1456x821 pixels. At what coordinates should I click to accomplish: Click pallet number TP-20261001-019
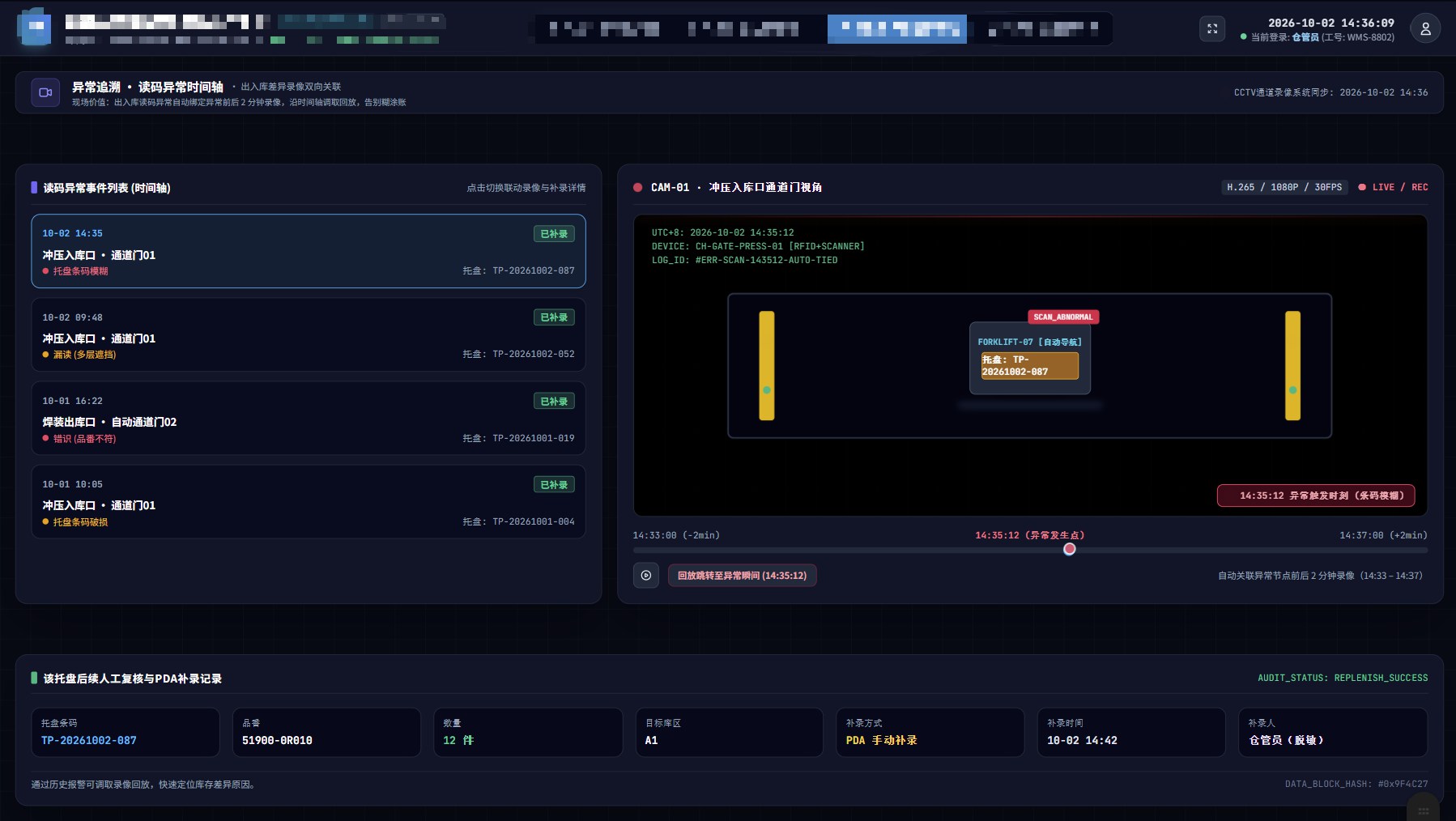pyautogui.click(x=534, y=438)
